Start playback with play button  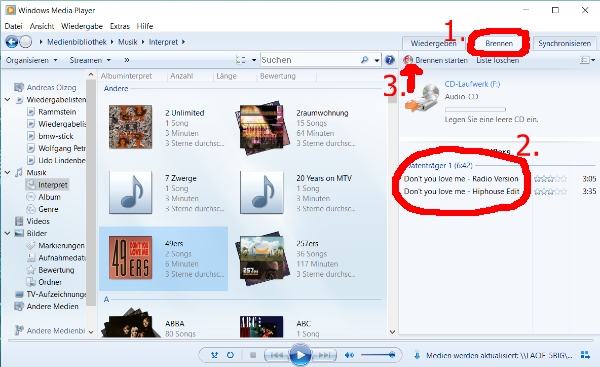click(300, 355)
